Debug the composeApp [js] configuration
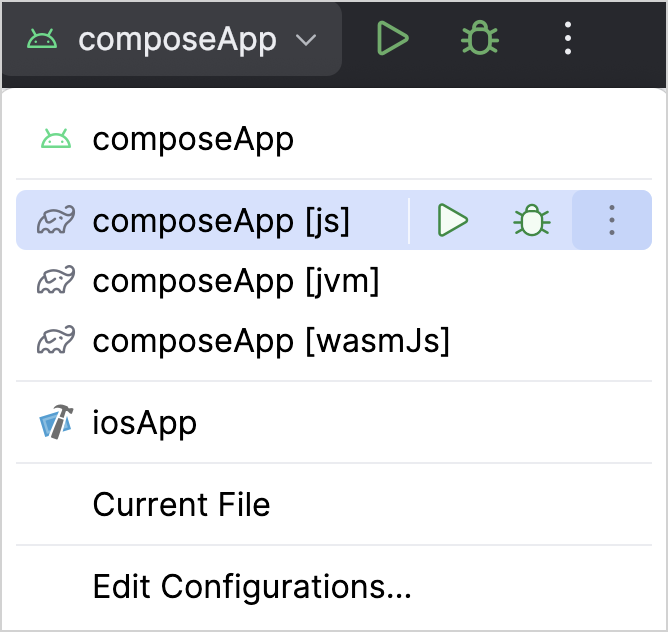 [531, 220]
